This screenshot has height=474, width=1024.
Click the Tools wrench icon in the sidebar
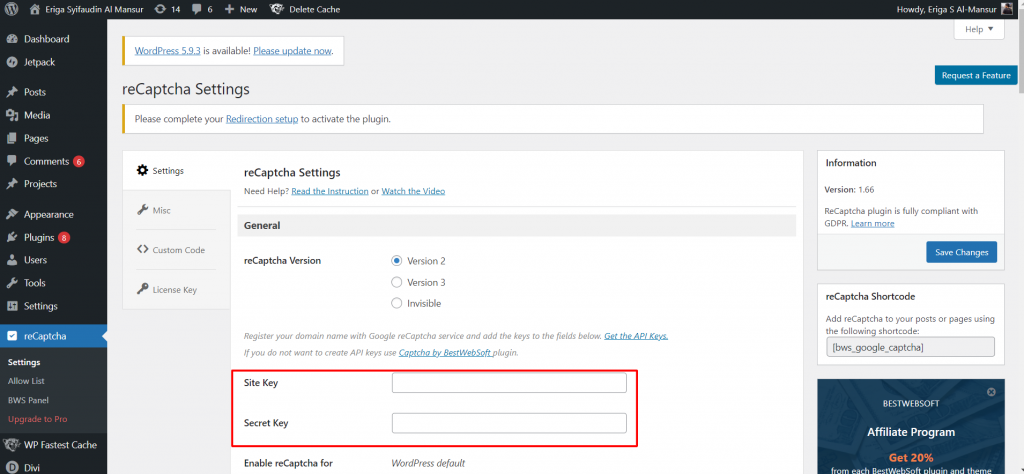pos(12,283)
